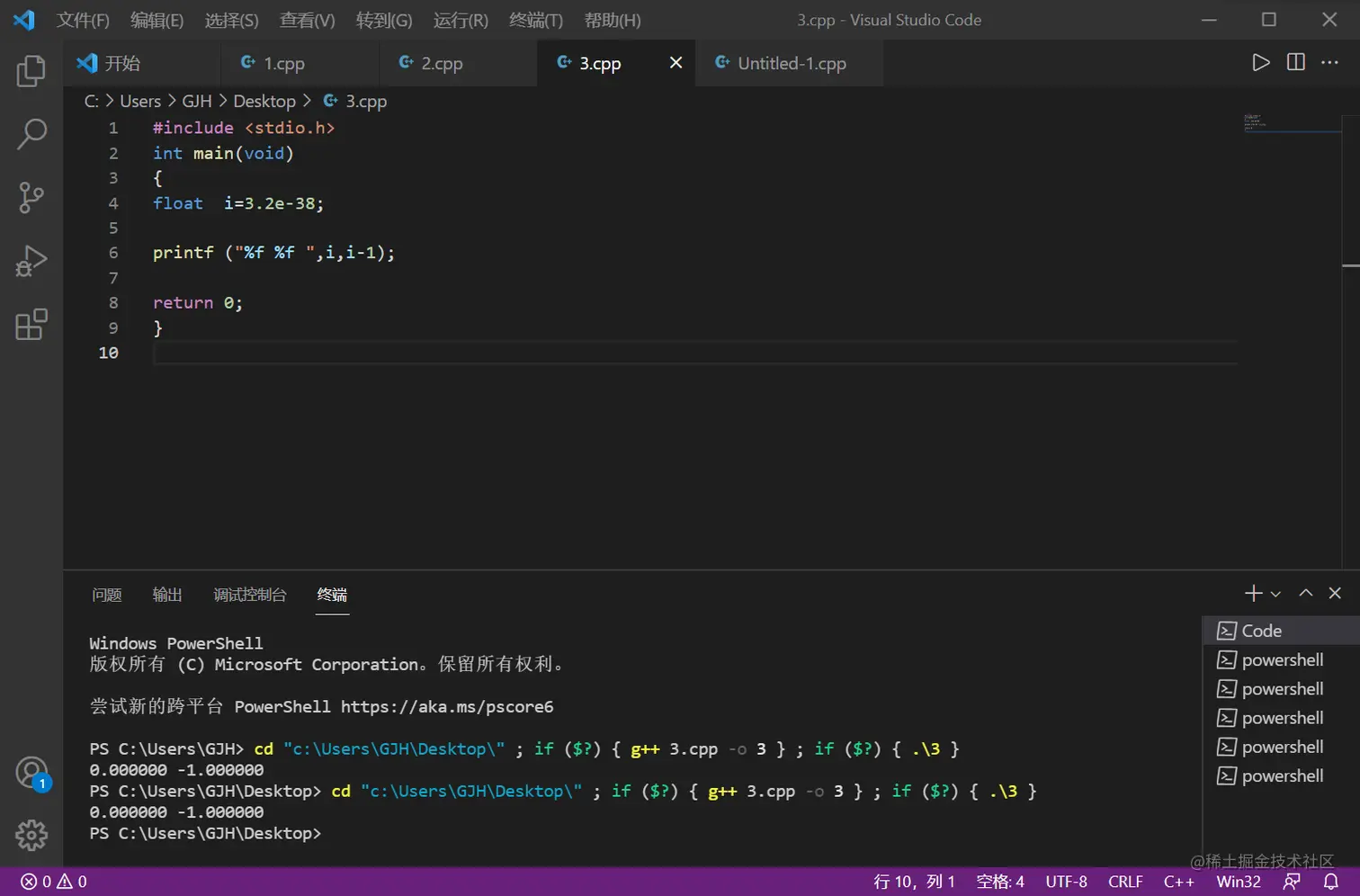Click the code minimap preview
This screenshot has width=1360, height=896.
pos(1255,122)
